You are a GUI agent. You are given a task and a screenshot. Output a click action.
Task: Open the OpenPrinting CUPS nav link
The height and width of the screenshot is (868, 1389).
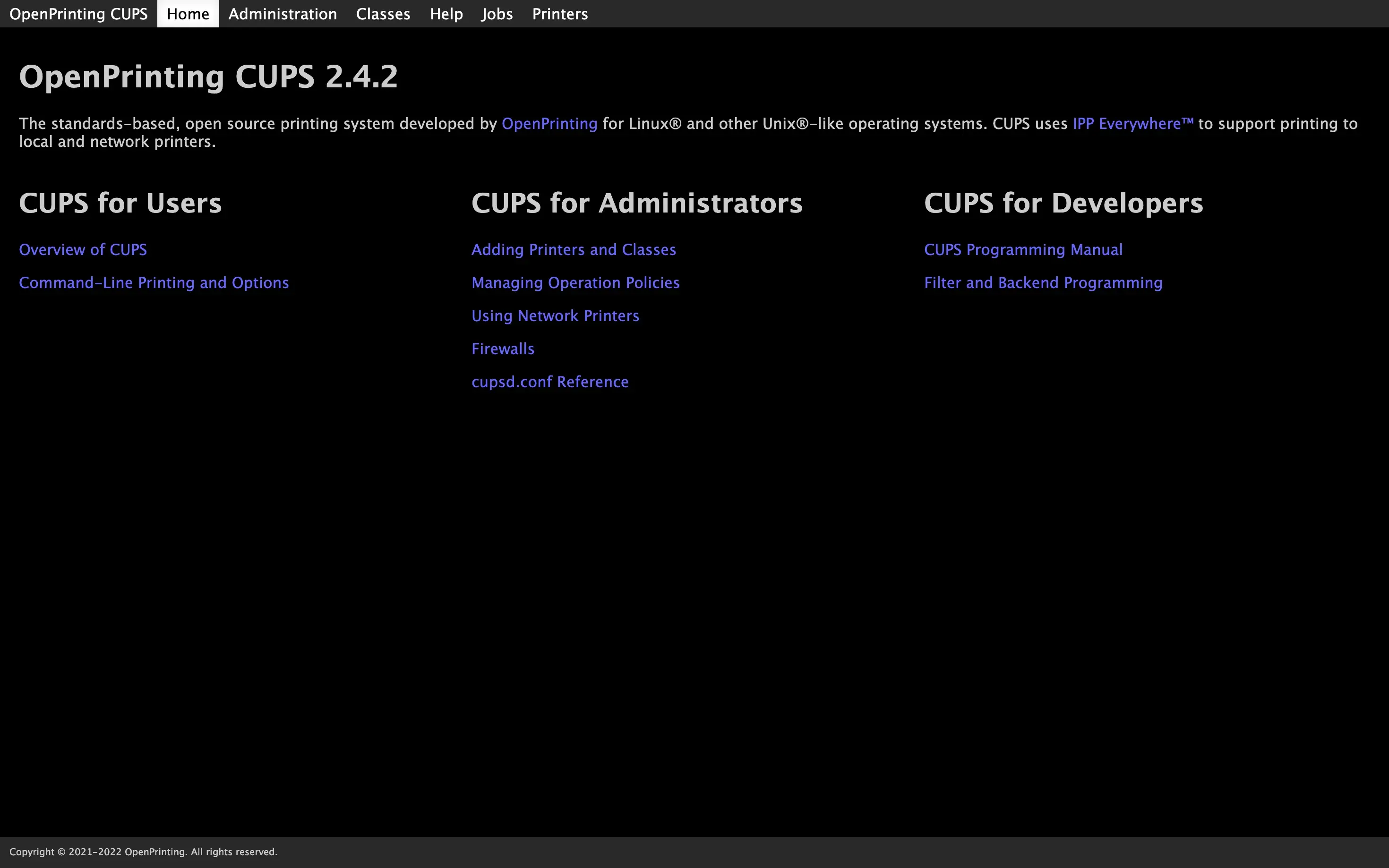coord(79,14)
